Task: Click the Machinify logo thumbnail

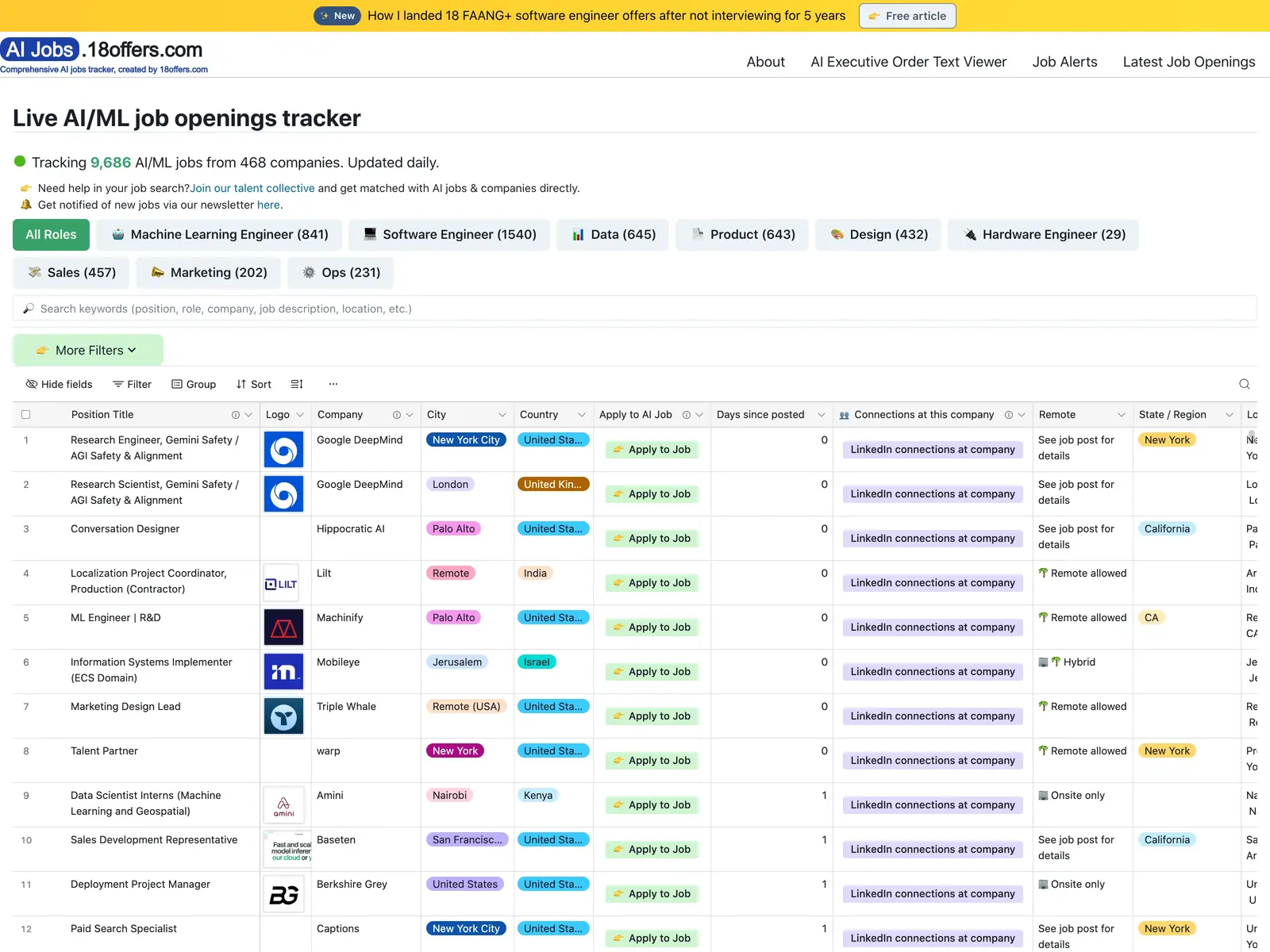Action: (x=283, y=628)
